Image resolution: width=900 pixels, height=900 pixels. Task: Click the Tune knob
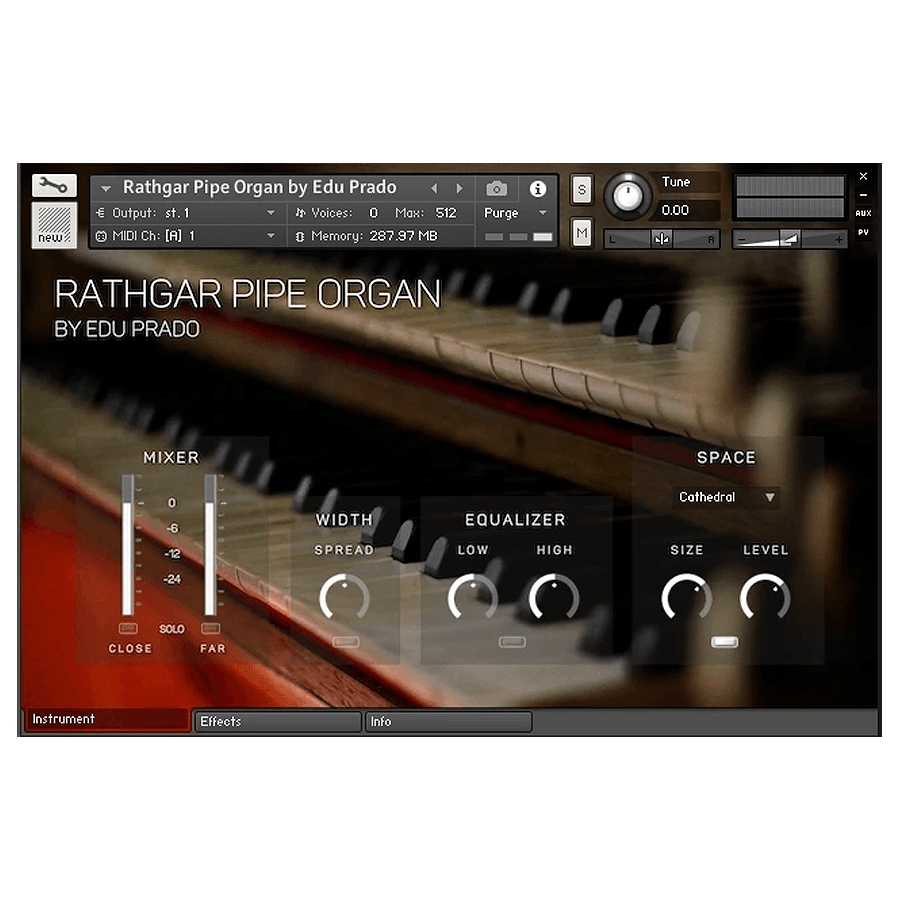[x=628, y=197]
